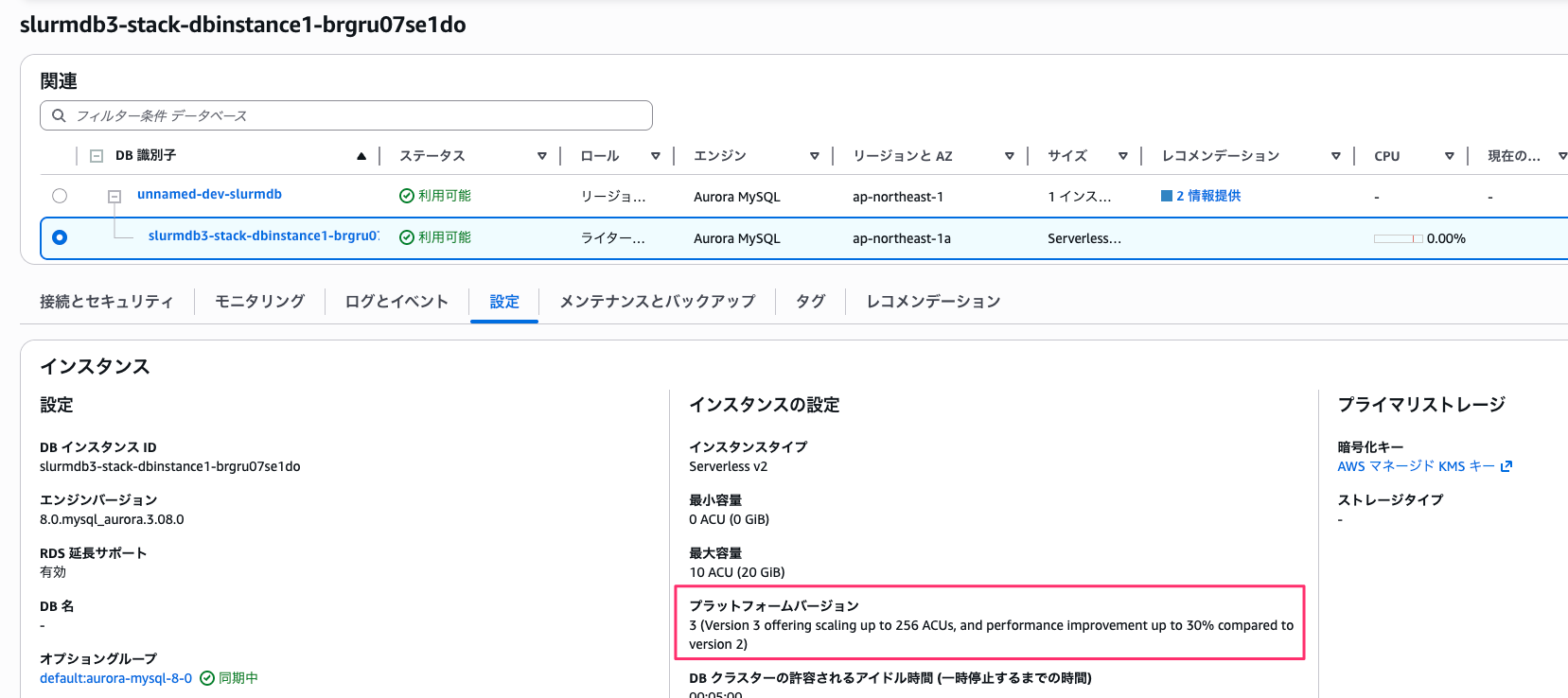
Task: Click the green available status icon for unnamed-dev-slurmdb
Action: click(407, 196)
